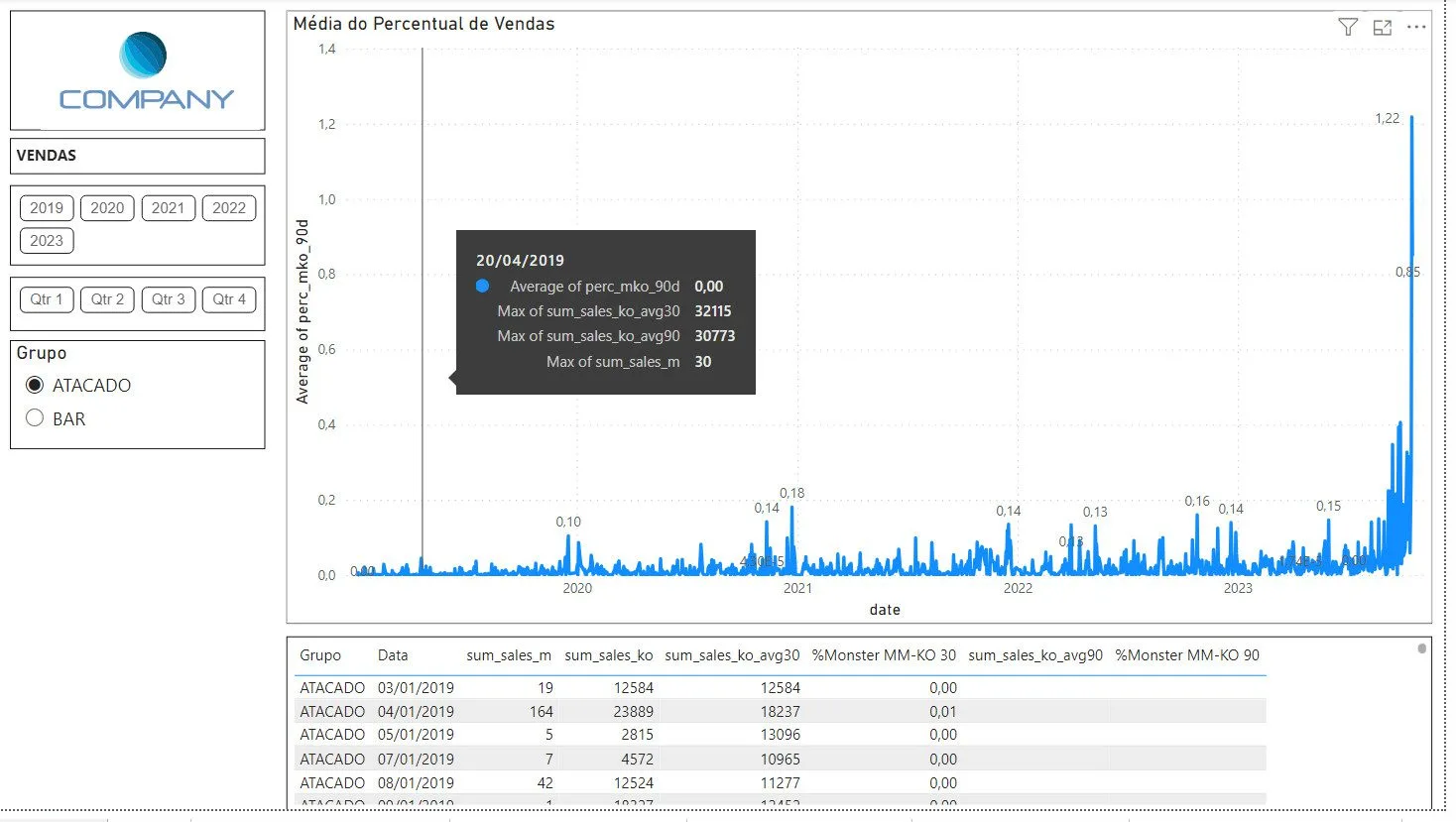Toggle the Qtr 3 filter
Viewport: 1456px width, 822px height.
coord(168,299)
